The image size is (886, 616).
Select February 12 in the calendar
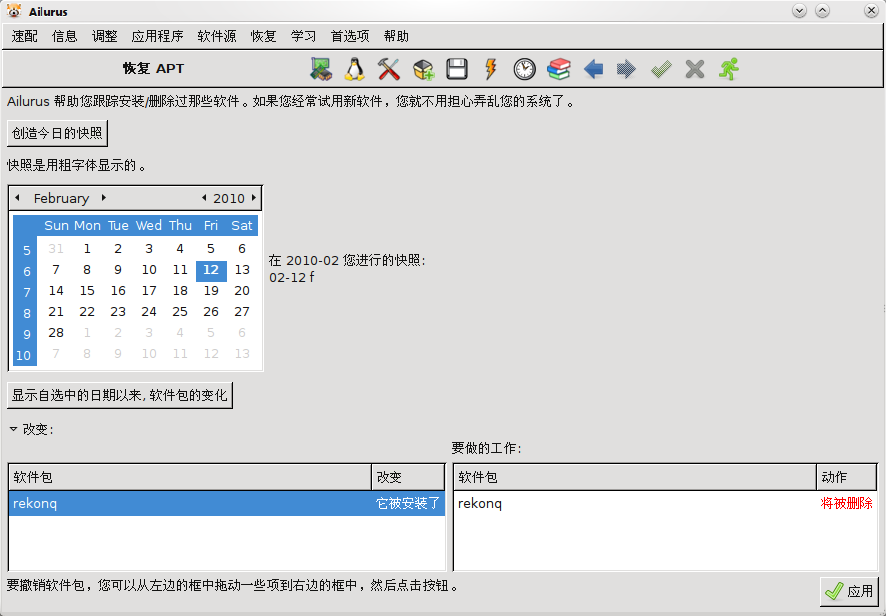[211, 270]
